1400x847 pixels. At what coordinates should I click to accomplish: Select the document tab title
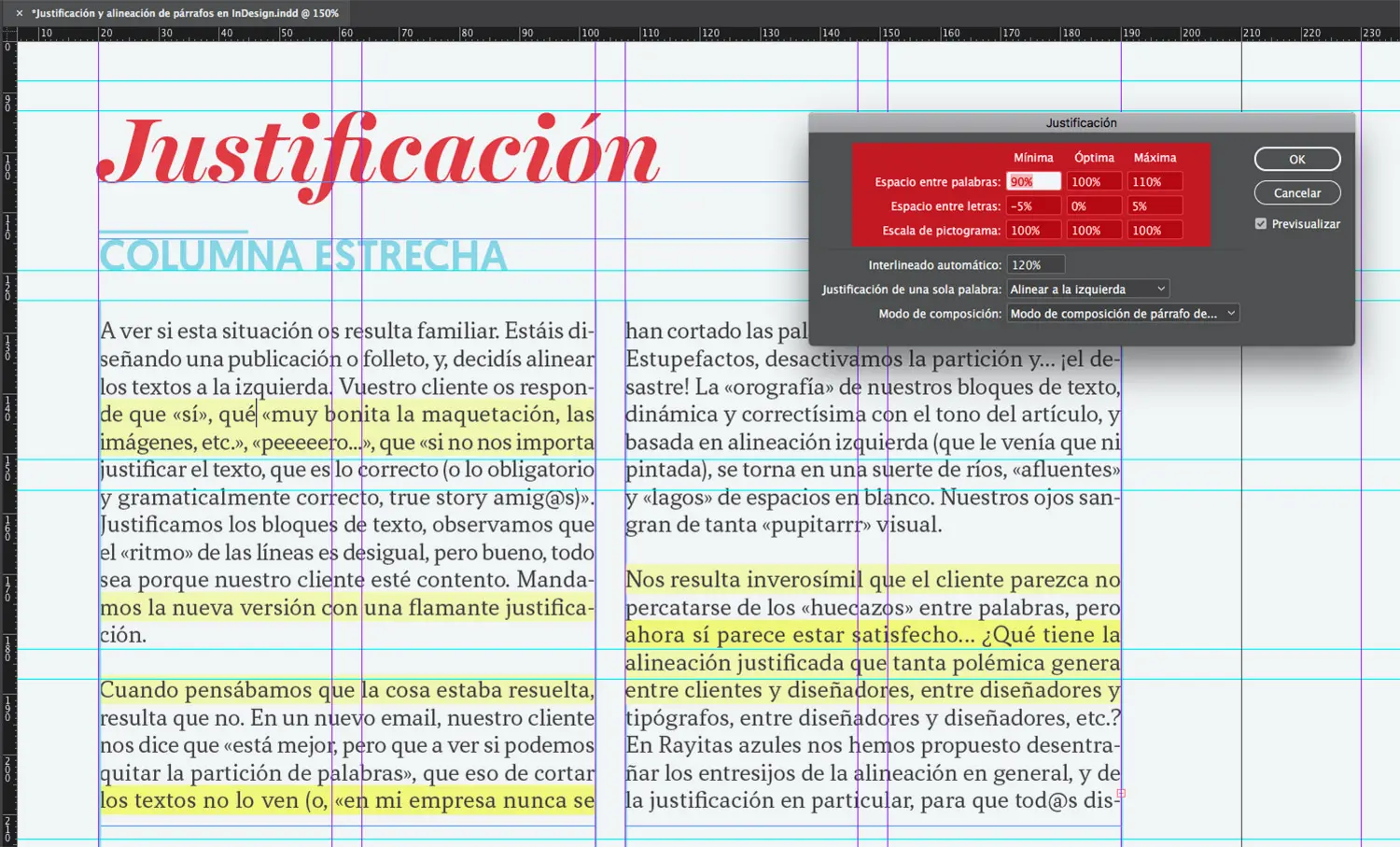coord(185,13)
